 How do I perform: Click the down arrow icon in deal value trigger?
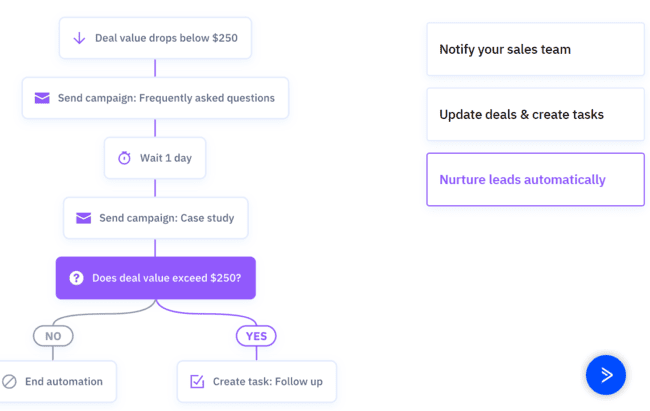(79, 38)
